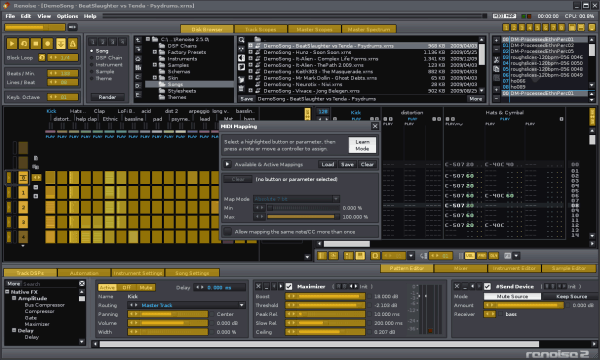
Task: Toggle the metronome triangle icon
Action: click(72, 44)
